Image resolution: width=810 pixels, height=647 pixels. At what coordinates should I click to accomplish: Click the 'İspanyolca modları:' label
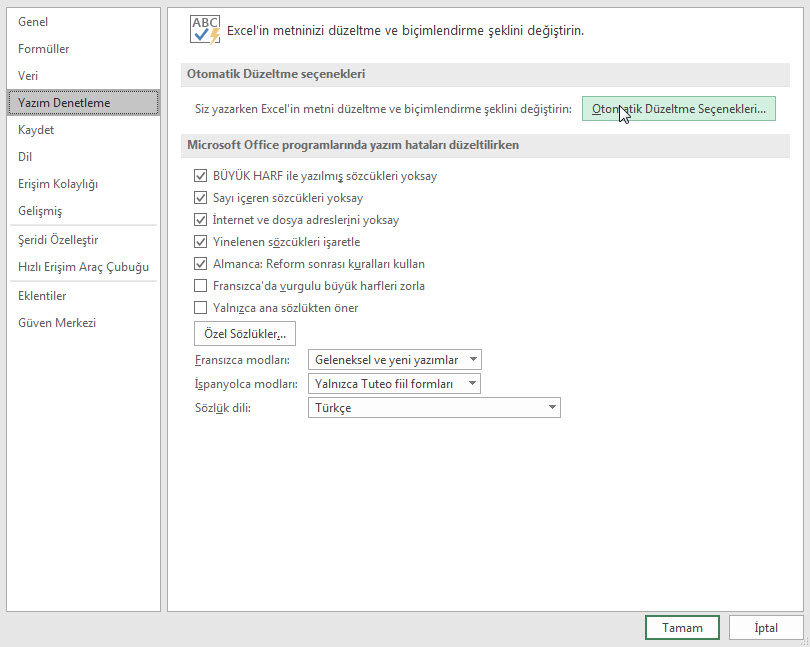pyautogui.click(x=246, y=384)
